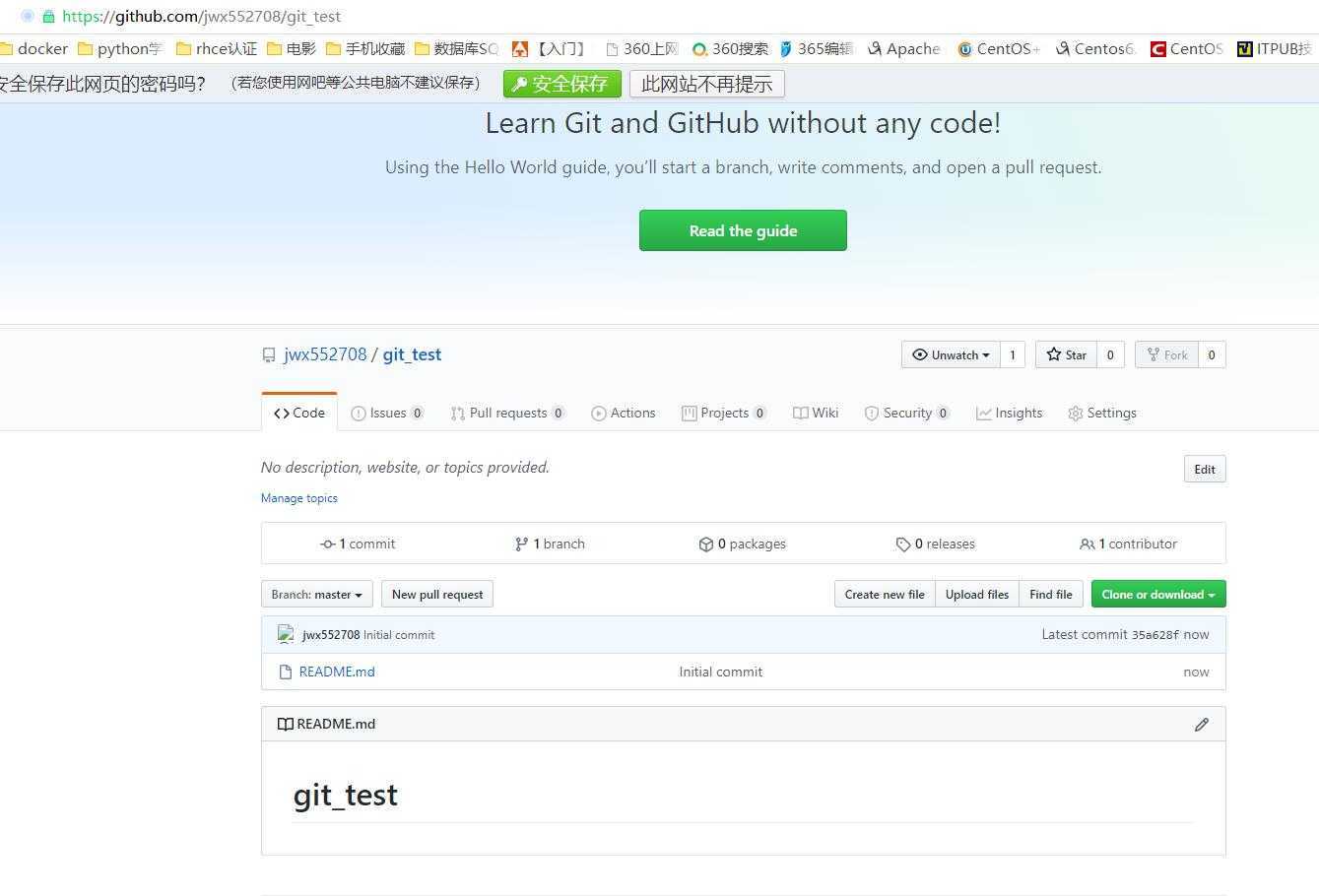1319x896 pixels.
Task: Select the Code tab
Action: click(x=299, y=414)
